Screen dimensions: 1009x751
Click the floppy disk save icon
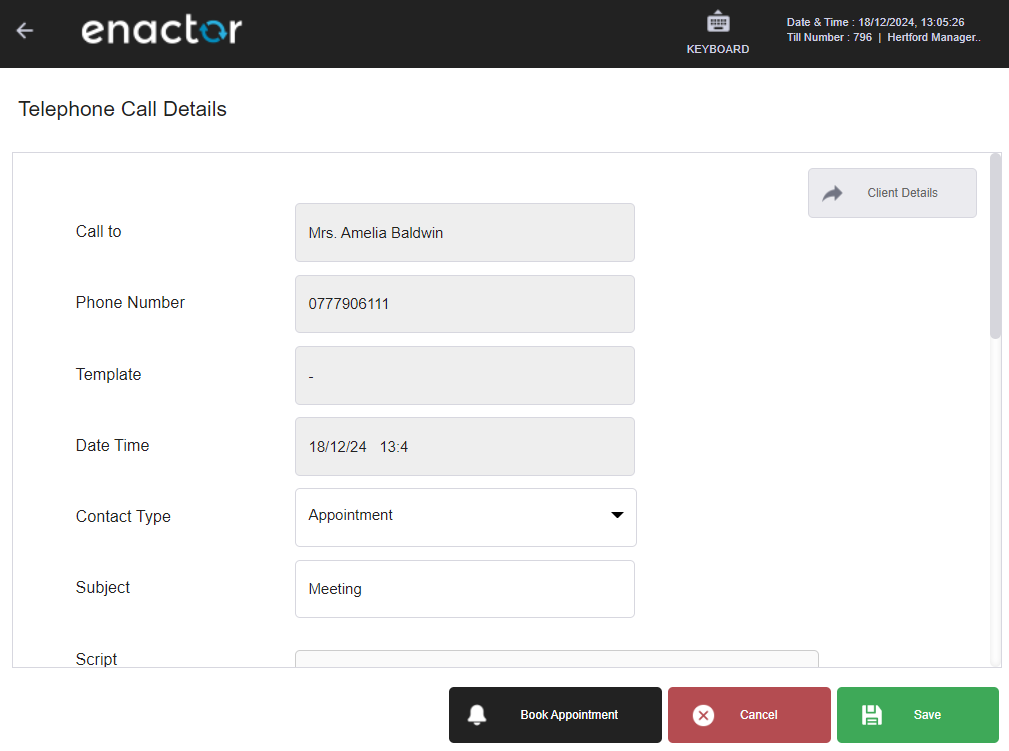(x=872, y=715)
